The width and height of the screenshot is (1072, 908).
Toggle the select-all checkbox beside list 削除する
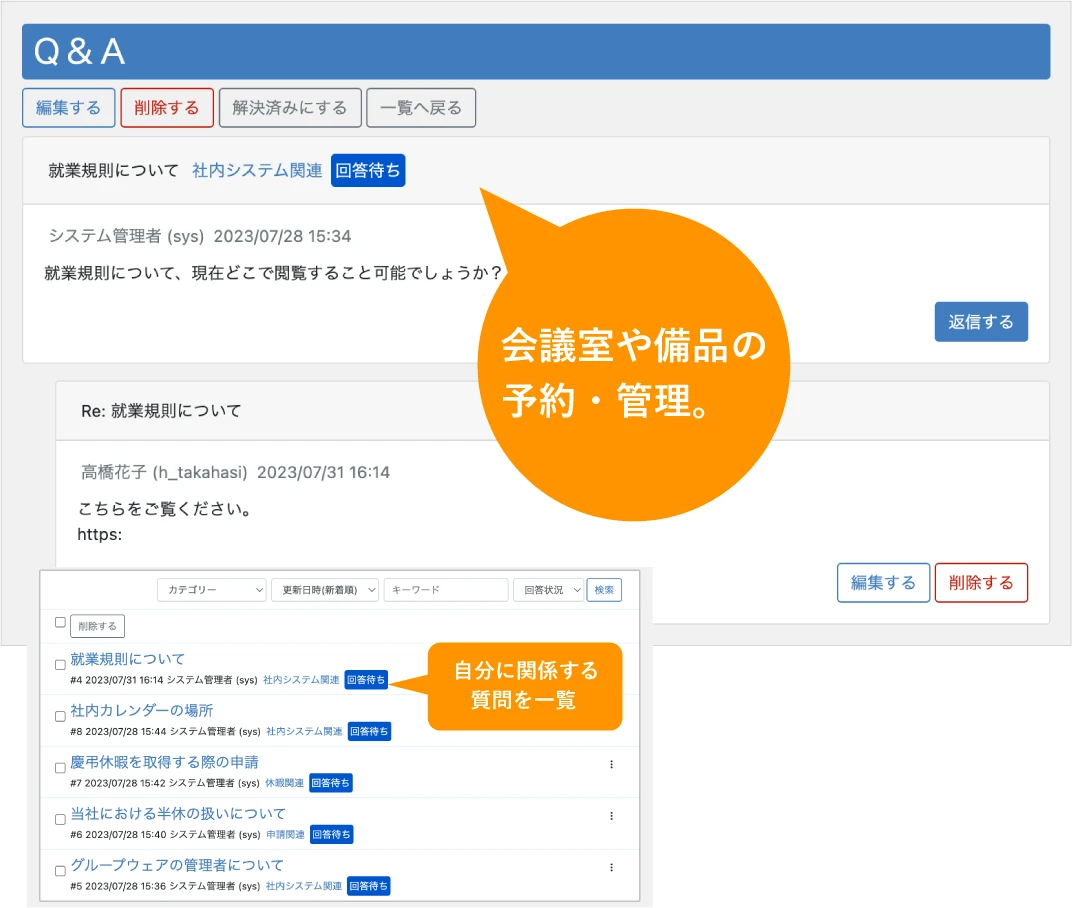pyautogui.click(x=60, y=622)
